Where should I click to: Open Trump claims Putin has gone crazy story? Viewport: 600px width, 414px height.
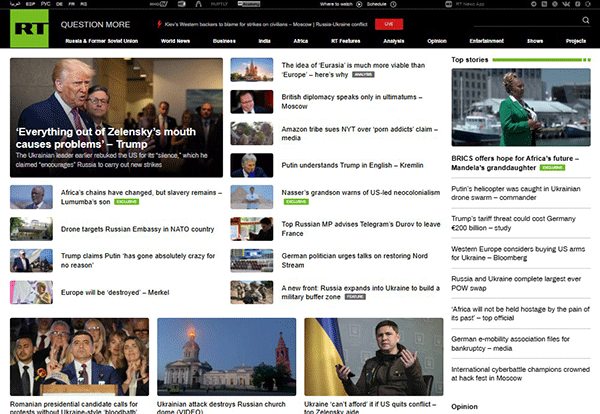pos(138,260)
